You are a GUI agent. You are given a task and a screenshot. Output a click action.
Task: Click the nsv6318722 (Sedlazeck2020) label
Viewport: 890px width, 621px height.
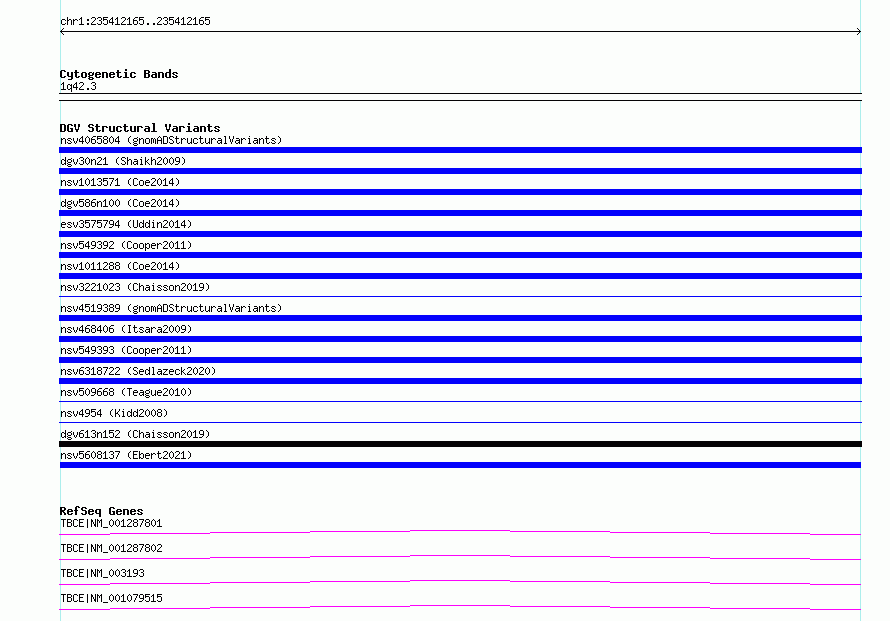[138, 371]
